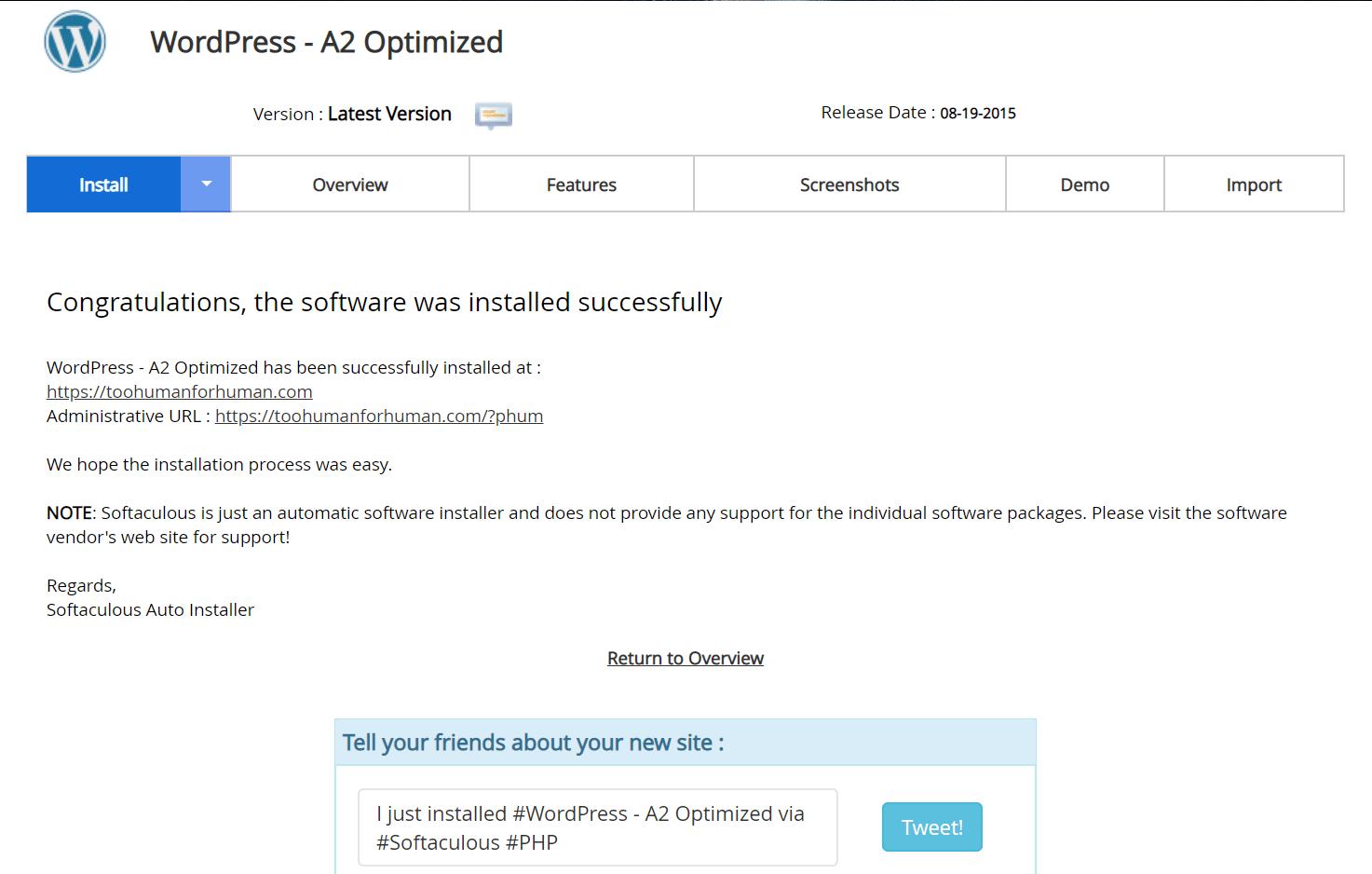Expand the Install dropdown arrow

(206, 184)
